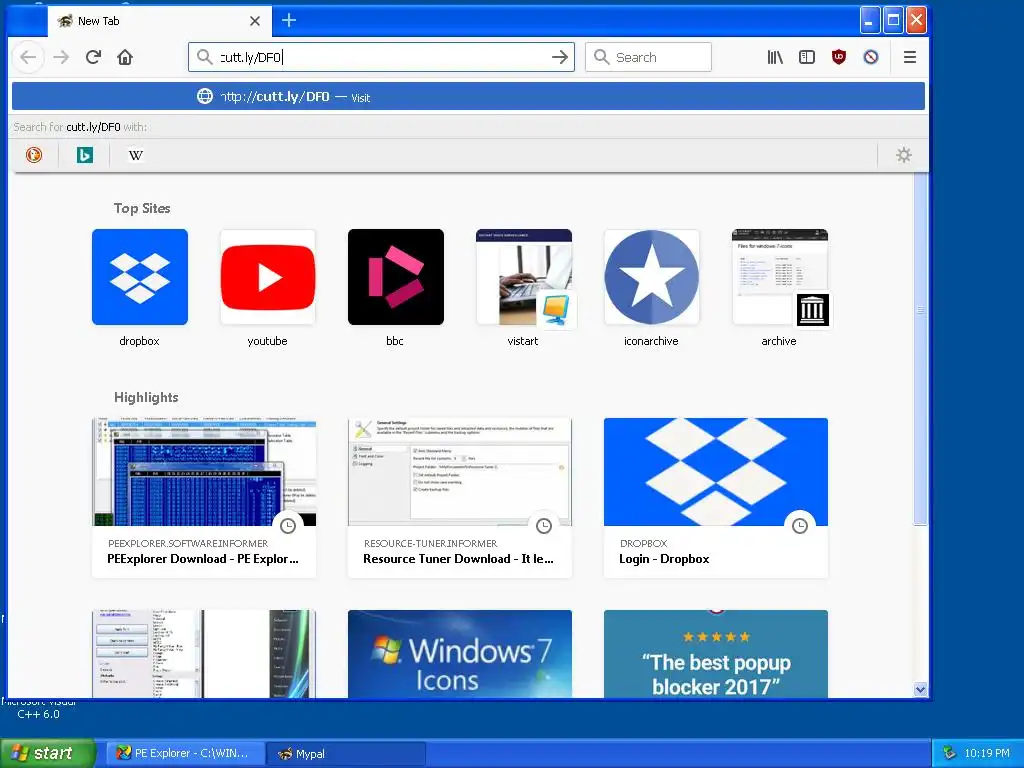Click the 10:19 PM taskbar clock
The width and height of the screenshot is (1024, 768).
[987, 753]
